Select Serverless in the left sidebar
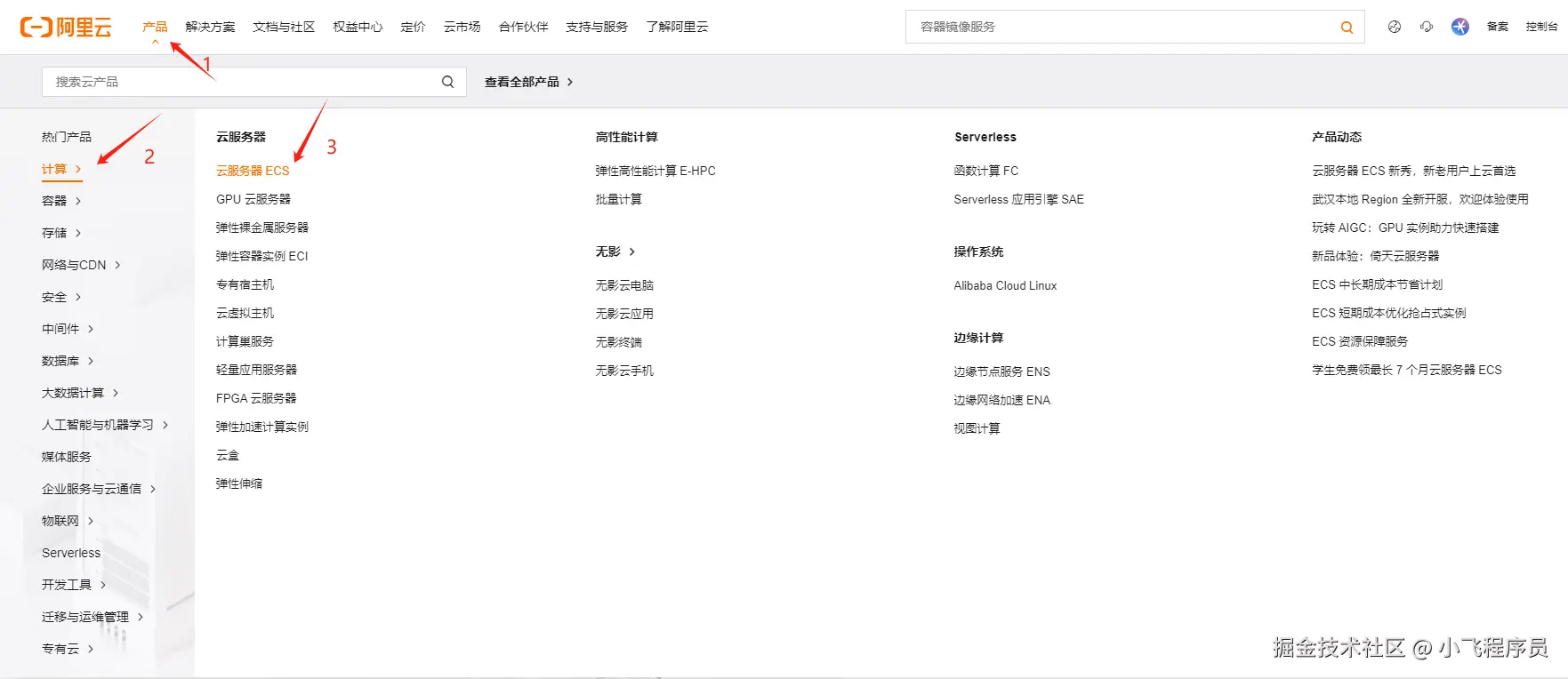The width and height of the screenshot is (1568, 679). [x=71, y=553]
